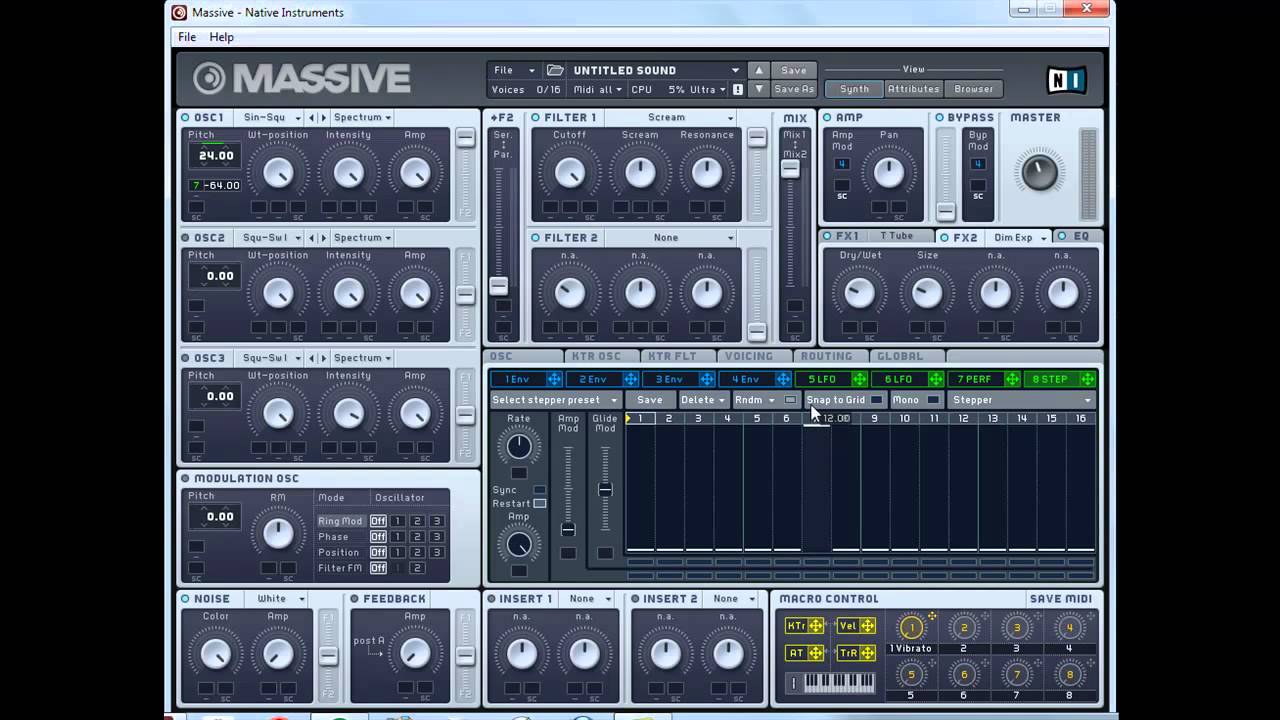Click the Amp level fader handle
The width and height of the screenshot is (1280, 720).
946,211
